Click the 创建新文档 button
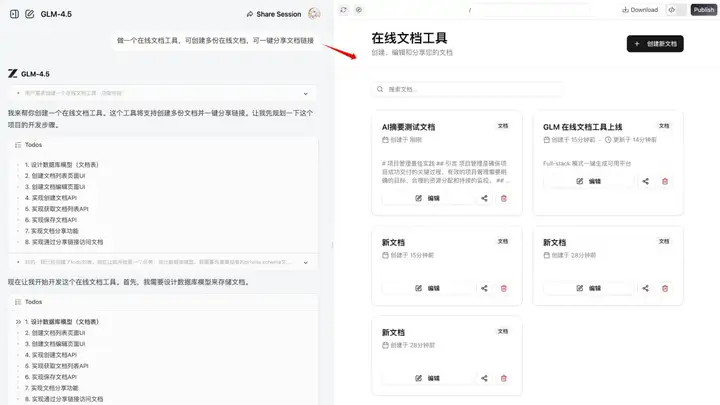 tap(655, 44)
